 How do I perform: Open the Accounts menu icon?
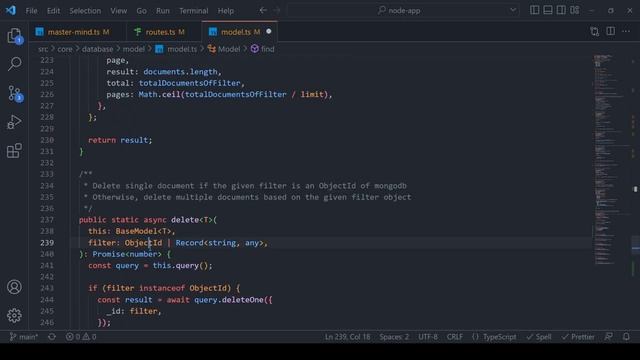click(x=14, y=287)
